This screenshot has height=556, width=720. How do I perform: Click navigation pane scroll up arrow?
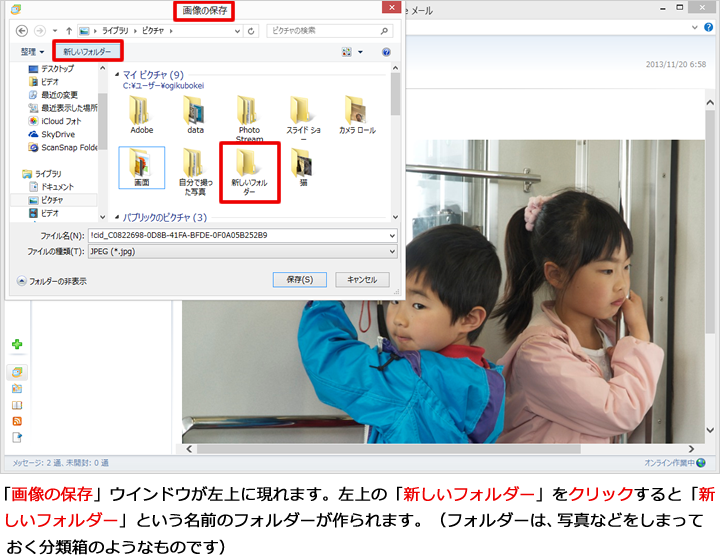[102, 68]
